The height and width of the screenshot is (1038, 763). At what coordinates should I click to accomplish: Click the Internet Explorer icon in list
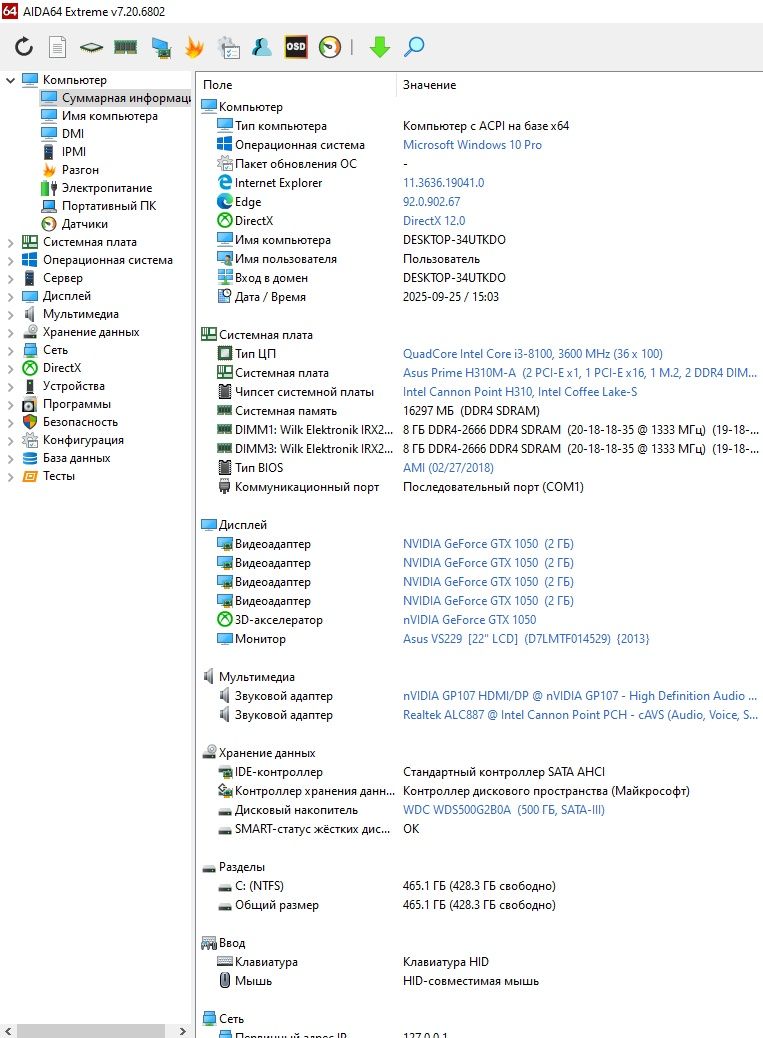click(x=225, y=182)
